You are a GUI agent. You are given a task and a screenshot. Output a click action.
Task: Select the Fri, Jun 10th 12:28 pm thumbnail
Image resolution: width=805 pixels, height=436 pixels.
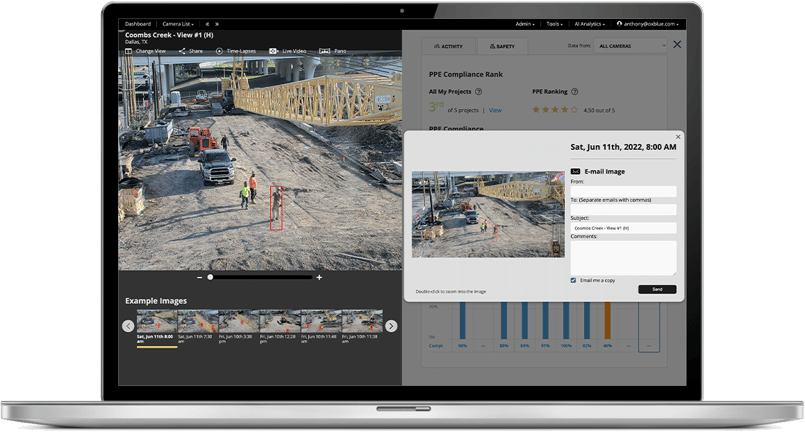tap(280, 321)
